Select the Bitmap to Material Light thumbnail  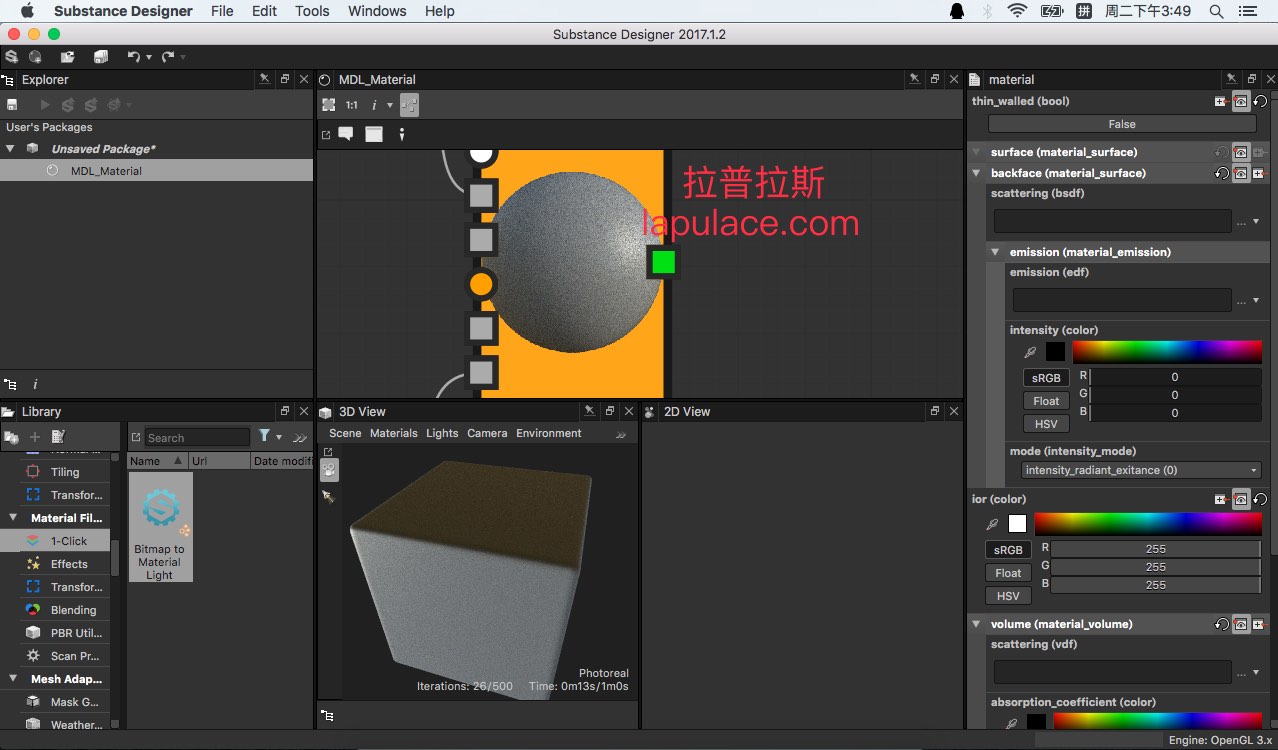click(160, 527)
